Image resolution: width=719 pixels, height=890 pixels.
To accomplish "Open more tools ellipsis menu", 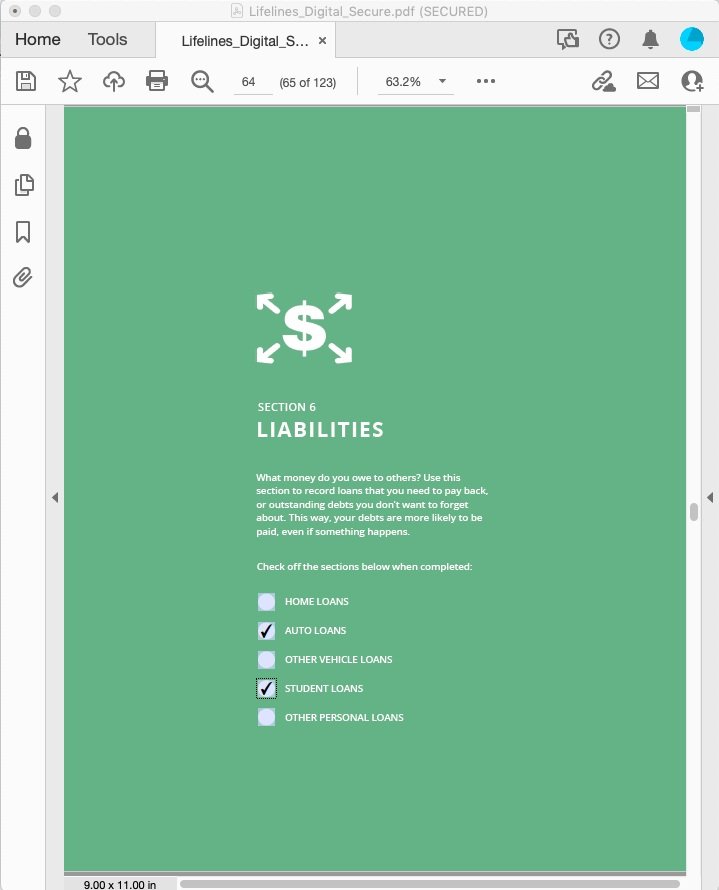I will (x=486, y=81).
